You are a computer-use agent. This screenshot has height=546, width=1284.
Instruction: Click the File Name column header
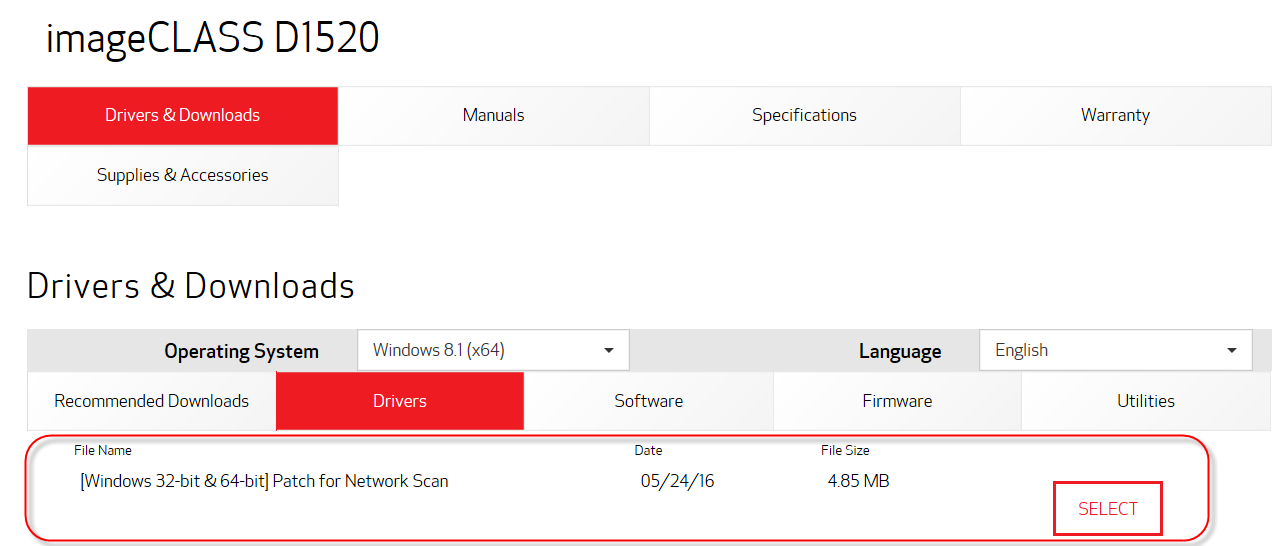tap(103, 451)
